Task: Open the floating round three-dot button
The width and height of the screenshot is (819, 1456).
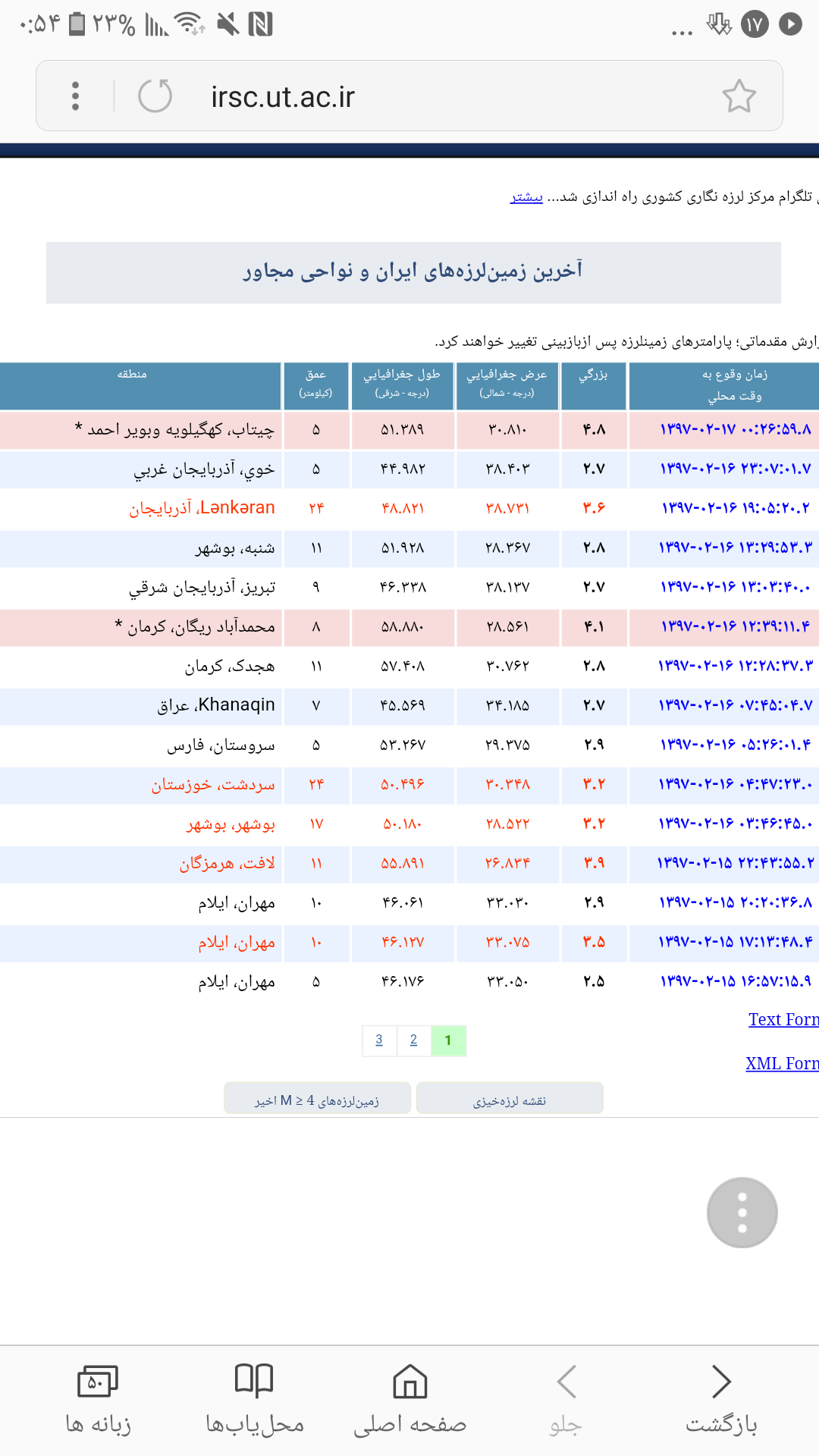Action: (742, 1213)
